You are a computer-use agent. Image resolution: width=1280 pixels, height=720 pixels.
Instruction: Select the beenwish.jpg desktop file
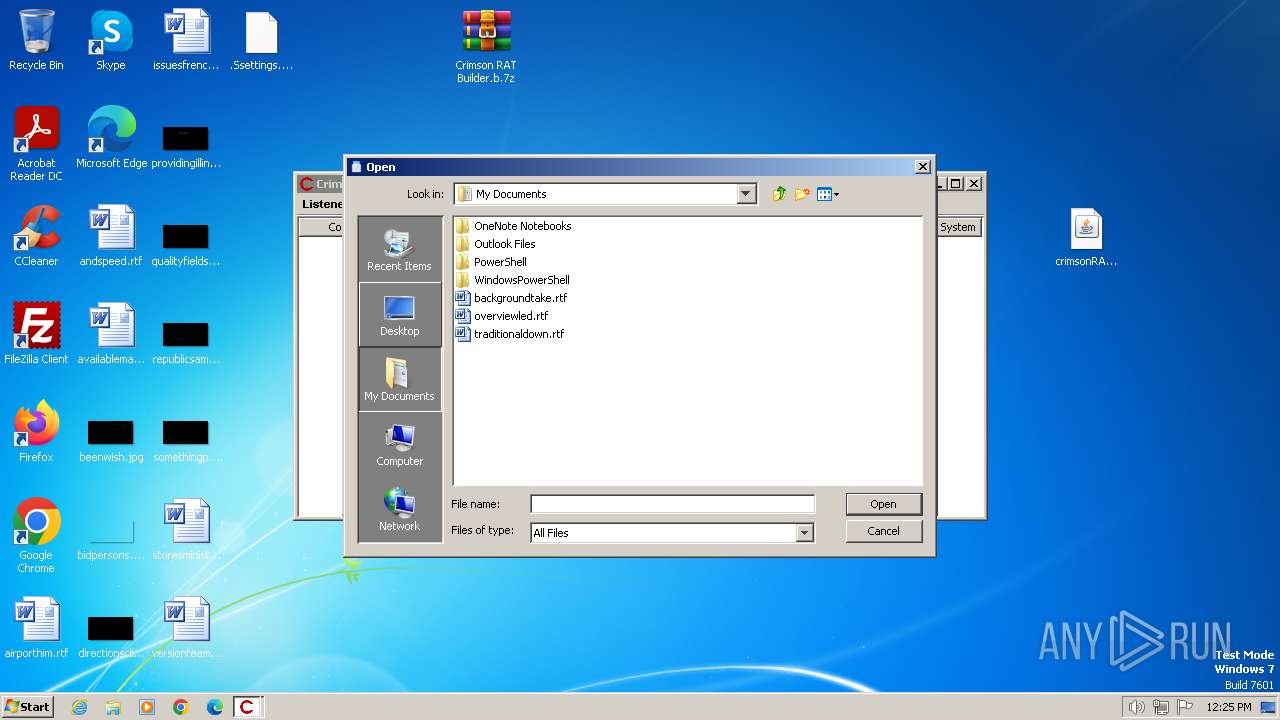(x=111, y=440)
